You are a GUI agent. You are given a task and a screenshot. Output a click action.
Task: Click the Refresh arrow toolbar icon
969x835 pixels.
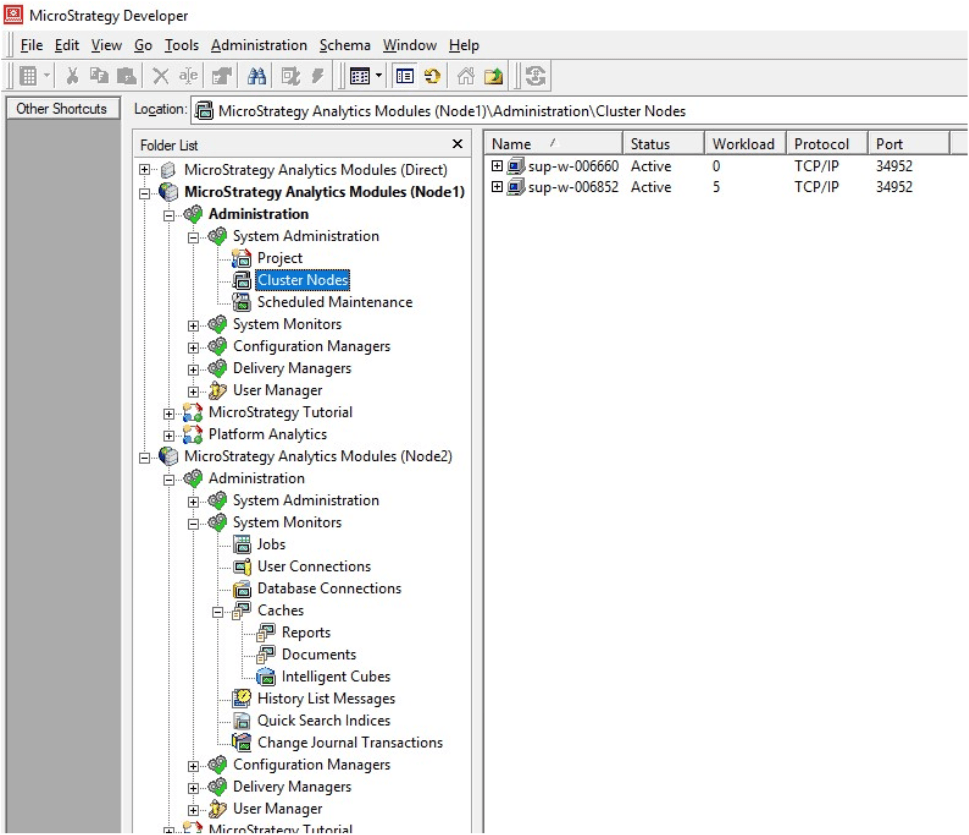click(x=433, y=76)
